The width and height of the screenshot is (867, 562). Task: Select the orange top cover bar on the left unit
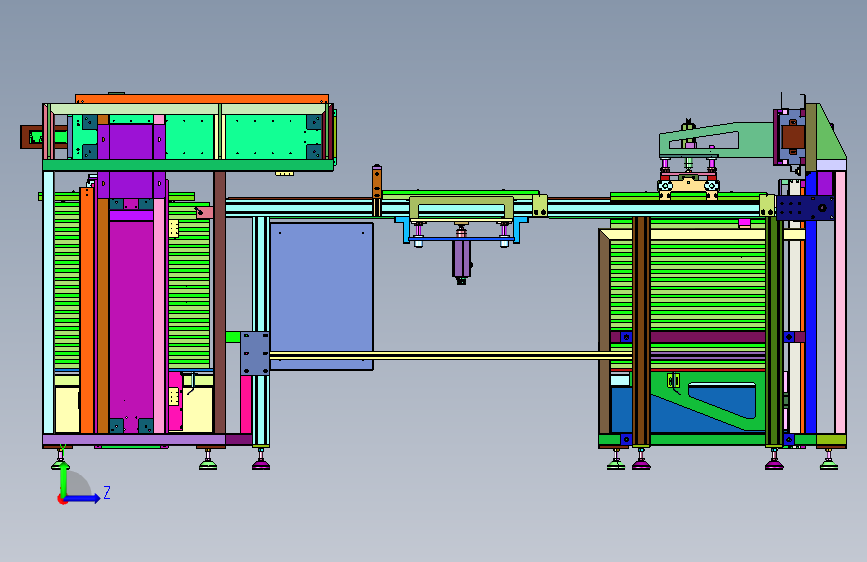point(202,99)
